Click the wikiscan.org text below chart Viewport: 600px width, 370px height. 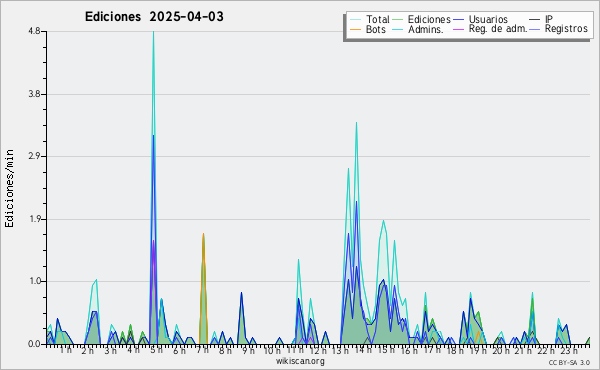(300, 361)
